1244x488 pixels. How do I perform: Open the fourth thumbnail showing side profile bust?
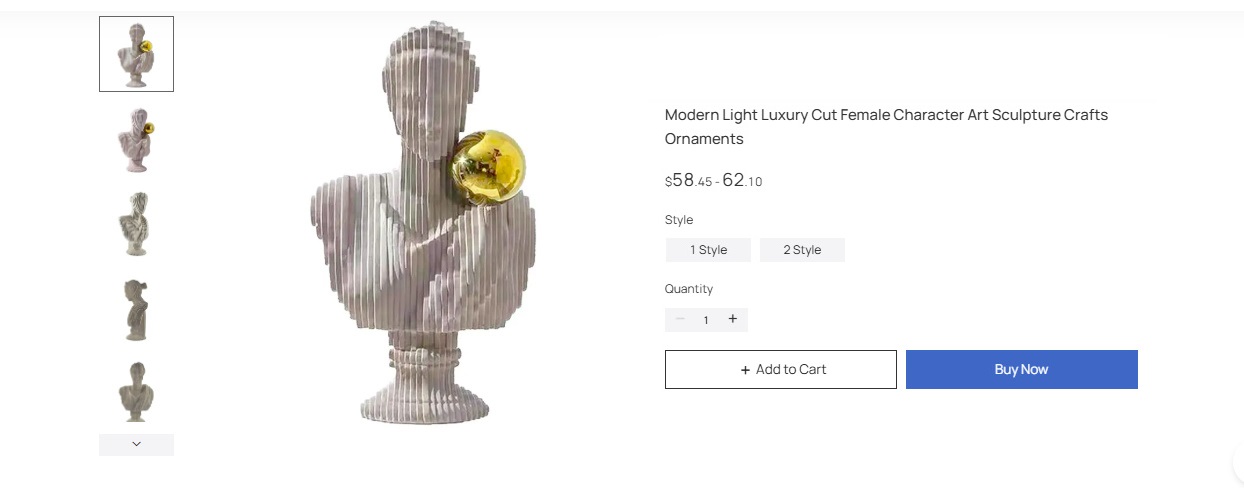[x=136, y=309]
